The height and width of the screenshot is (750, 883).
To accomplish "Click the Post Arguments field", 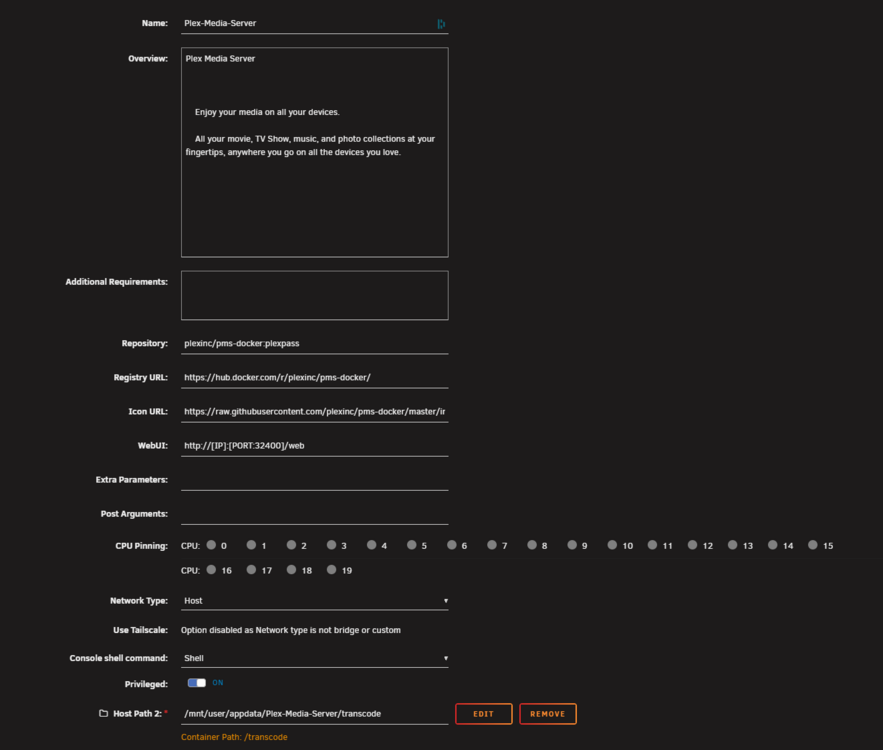I will click(314, 514).
